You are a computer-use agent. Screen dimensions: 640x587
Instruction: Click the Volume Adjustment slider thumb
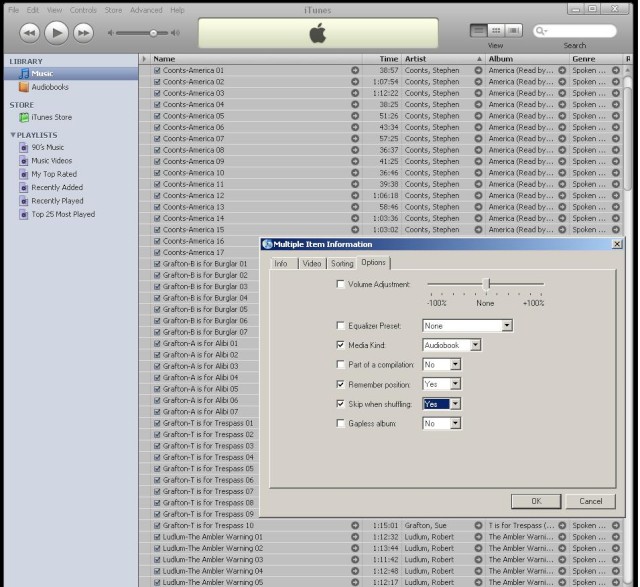[486, 284]
